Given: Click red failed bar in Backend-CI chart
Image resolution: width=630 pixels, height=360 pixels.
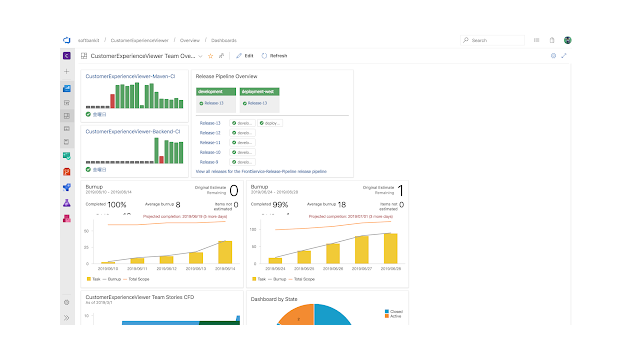Looking at the screenshot, I should 162,160.
